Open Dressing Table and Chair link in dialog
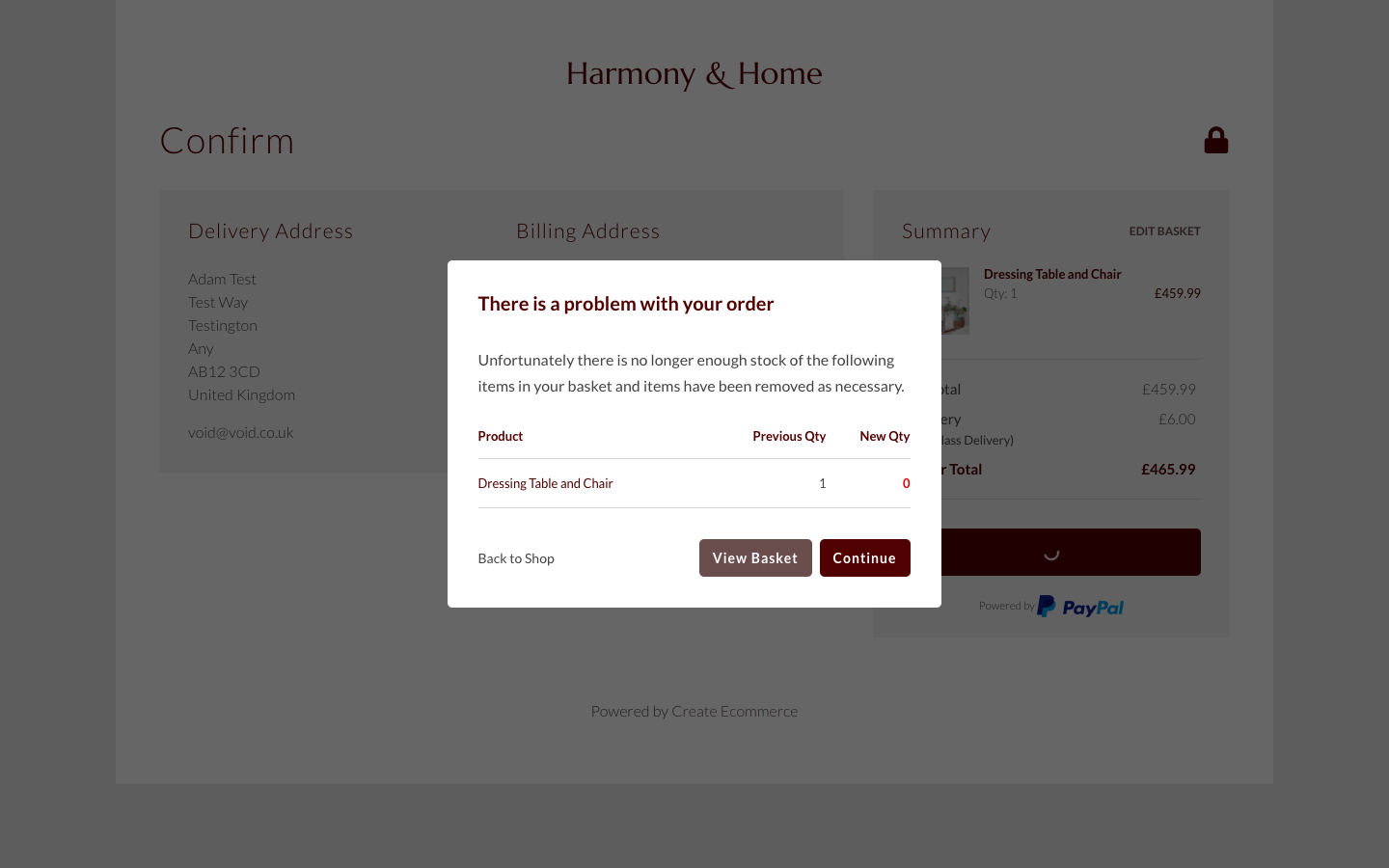 (x=545, y=483)
